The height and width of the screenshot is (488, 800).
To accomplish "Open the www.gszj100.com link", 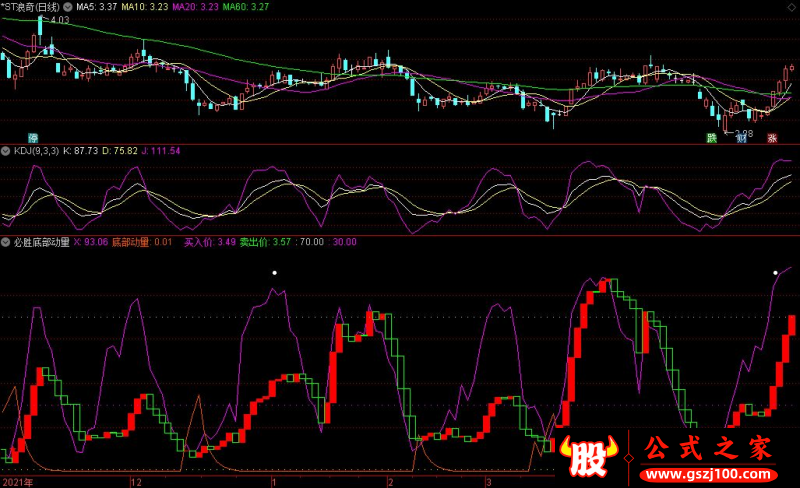I will pyautogui.click(x=708, y=474).
